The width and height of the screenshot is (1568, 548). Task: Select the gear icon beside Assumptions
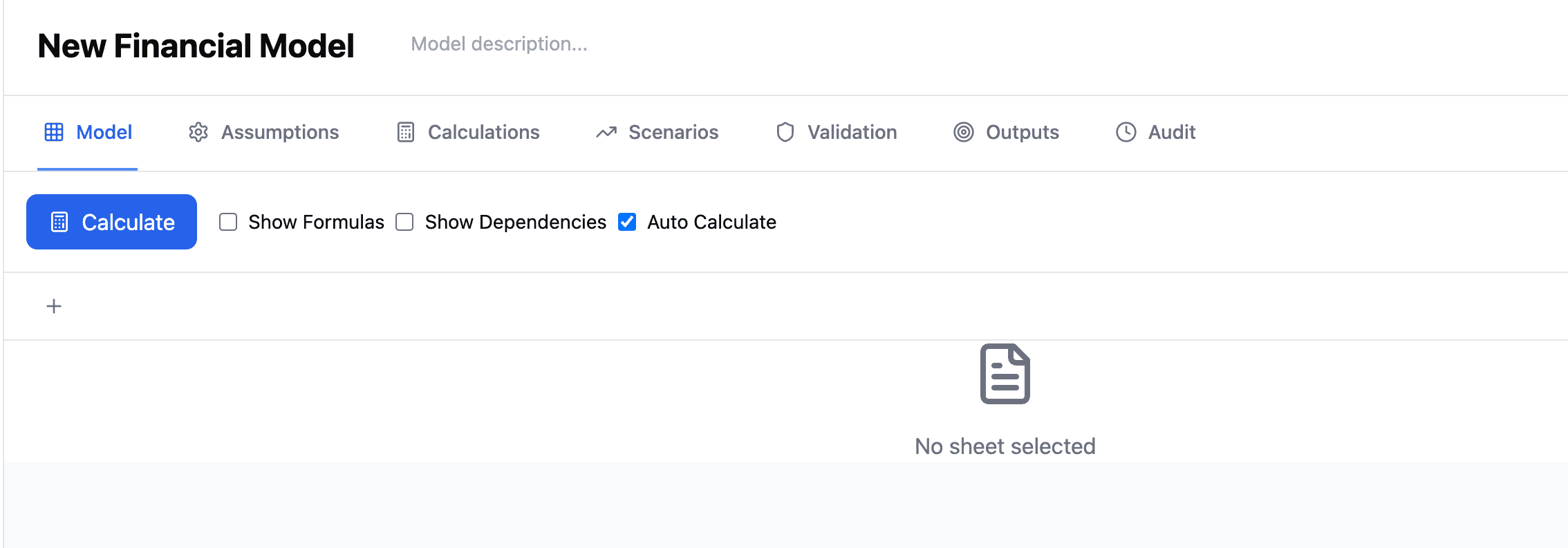click(x=198, y=132)
